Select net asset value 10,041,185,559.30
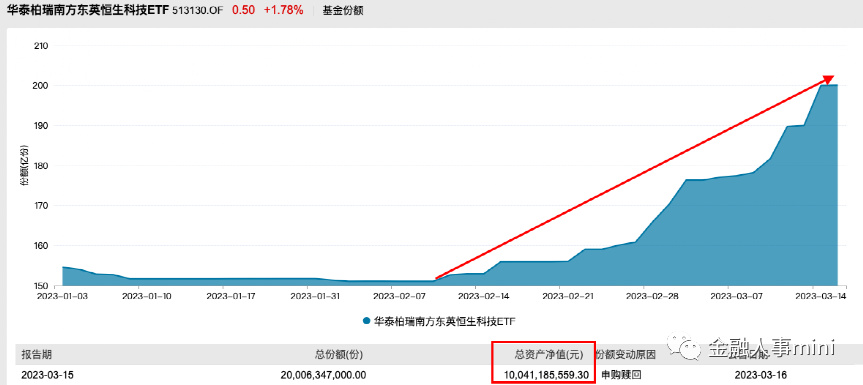Viewport: 863px width, 385px height. tap(546, 375)
